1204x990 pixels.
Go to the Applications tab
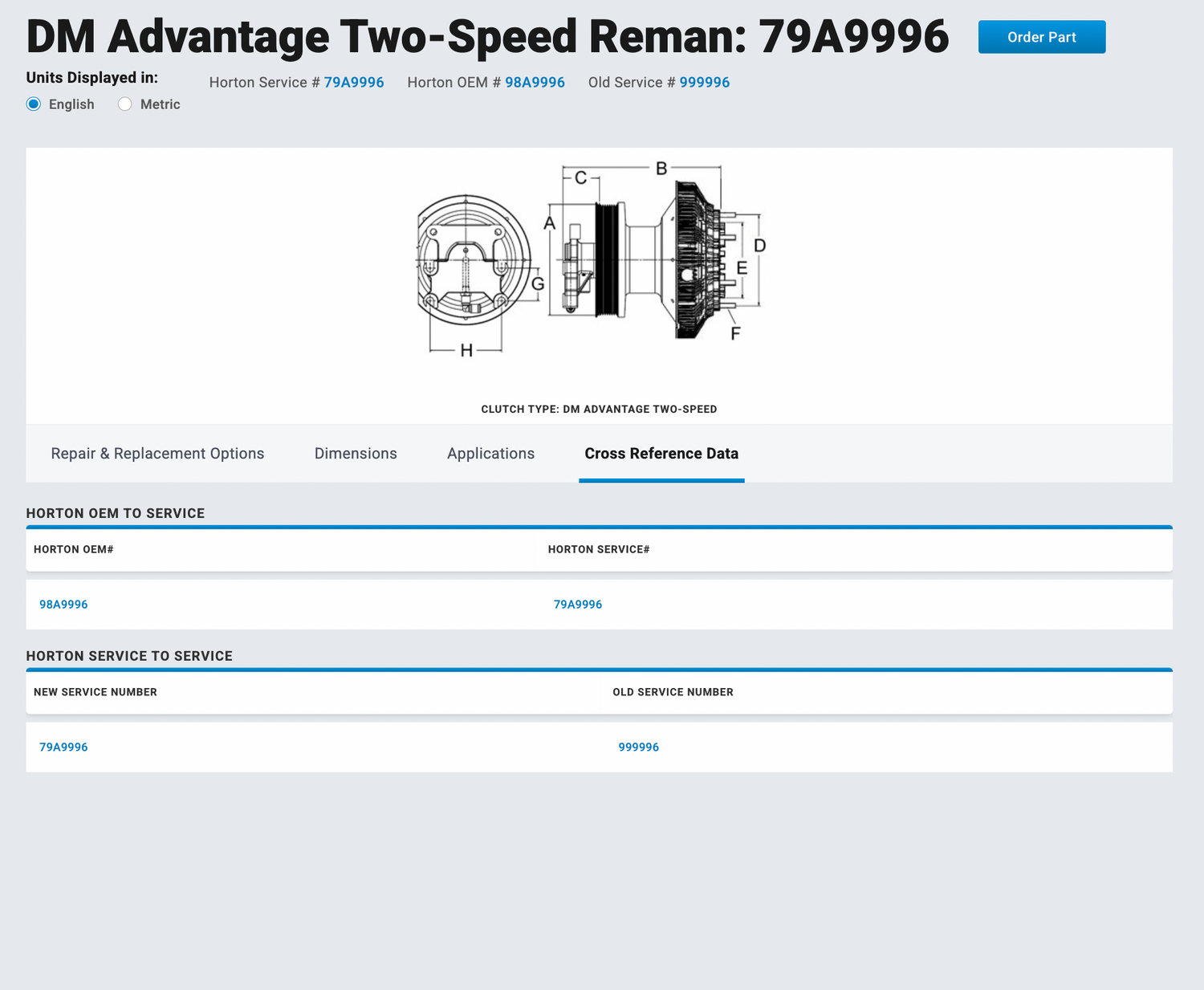[x=490, y=454]
